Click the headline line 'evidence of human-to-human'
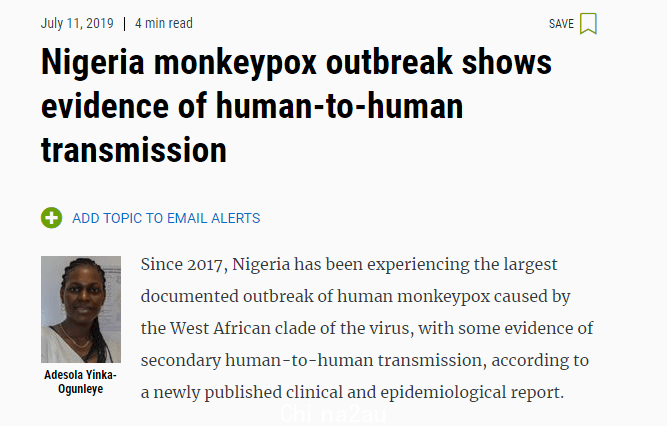Viewport: 667px width, 426px height. click(x=252, y=106)
